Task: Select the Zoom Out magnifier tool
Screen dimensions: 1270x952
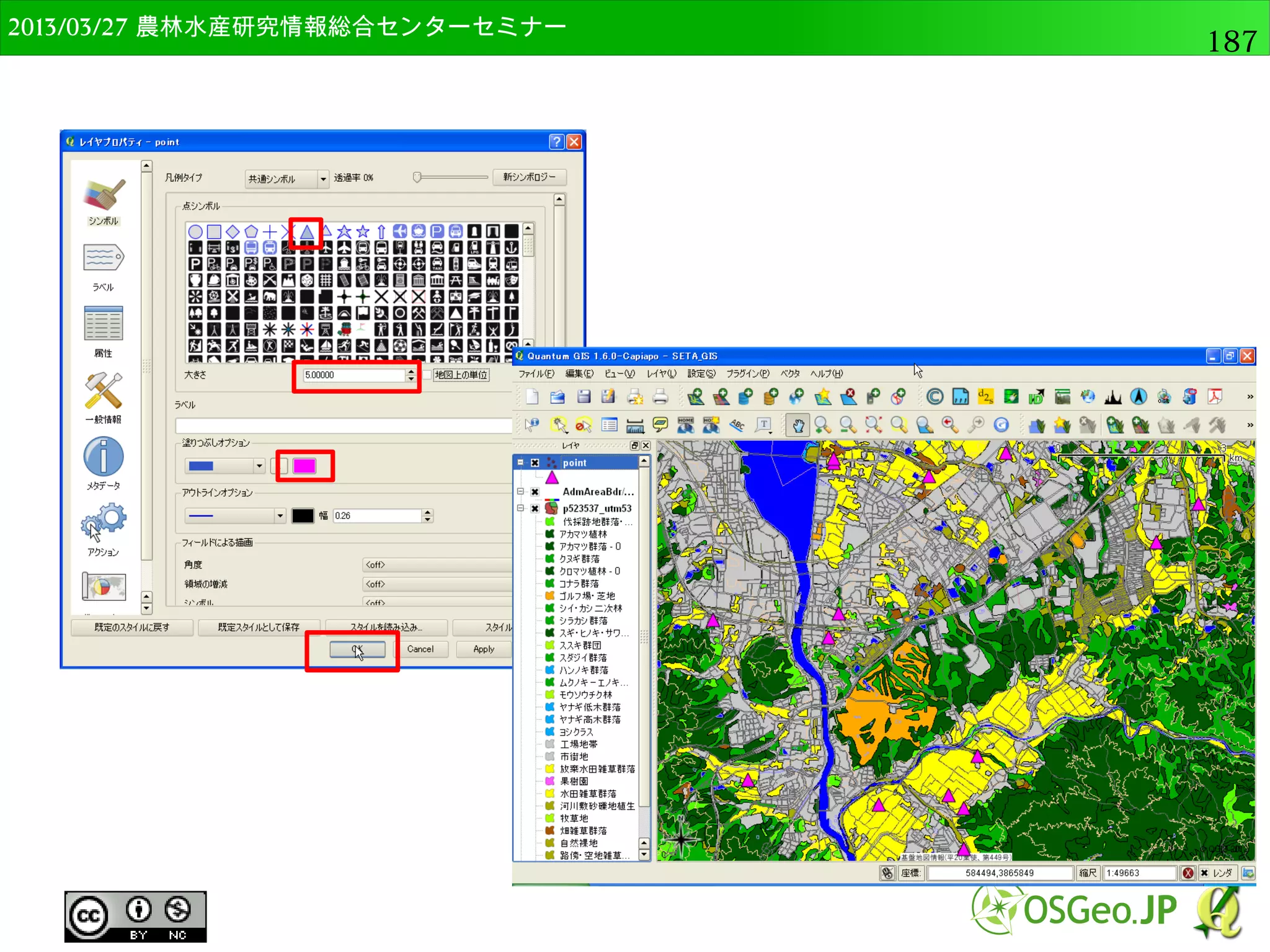Action: point(848,425)
